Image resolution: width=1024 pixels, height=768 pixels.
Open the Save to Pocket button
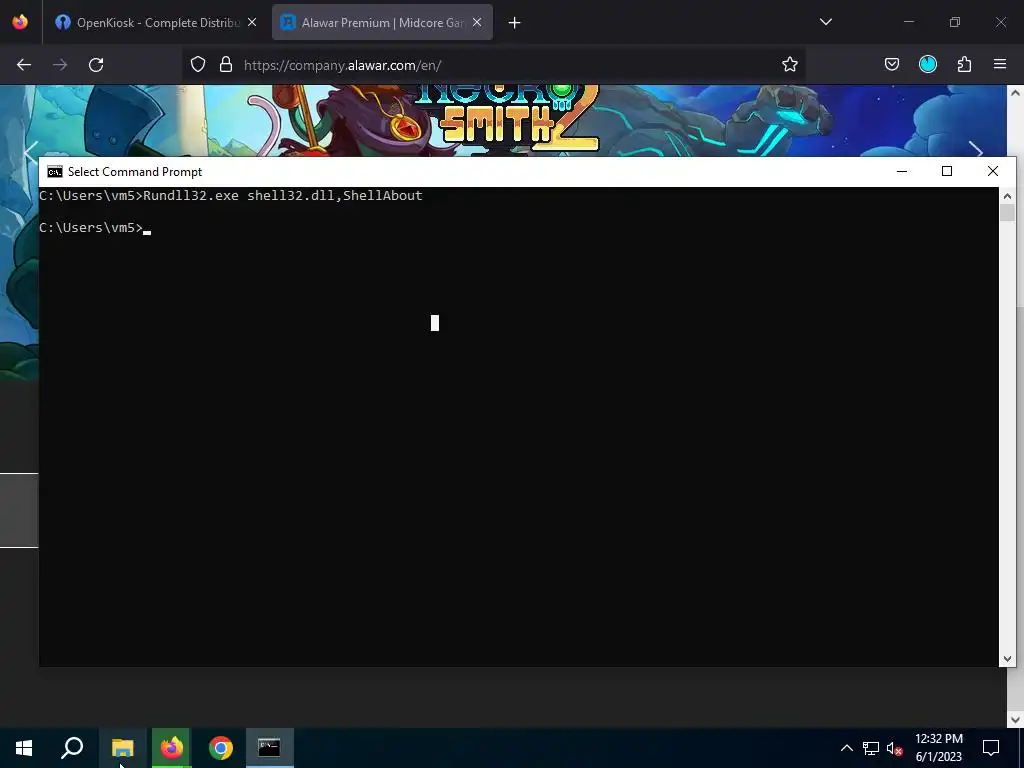click(x=891, y=65)
